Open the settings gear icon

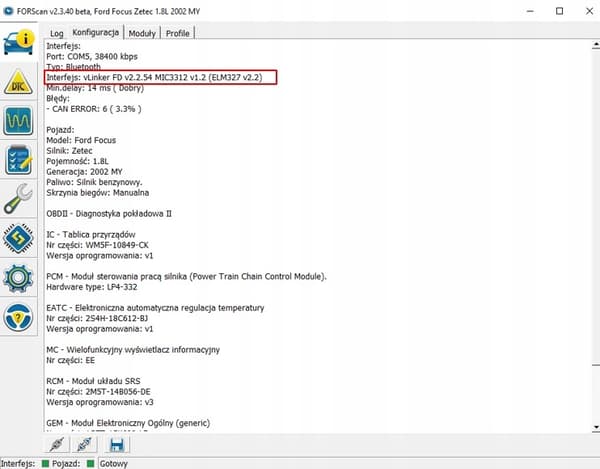(18, 278)
